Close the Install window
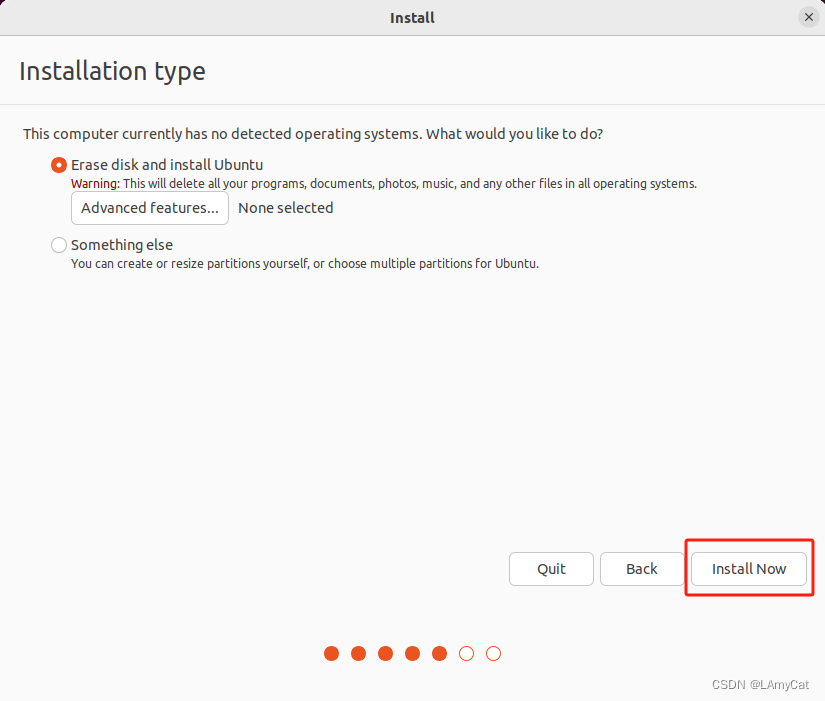 pos(809,17)
